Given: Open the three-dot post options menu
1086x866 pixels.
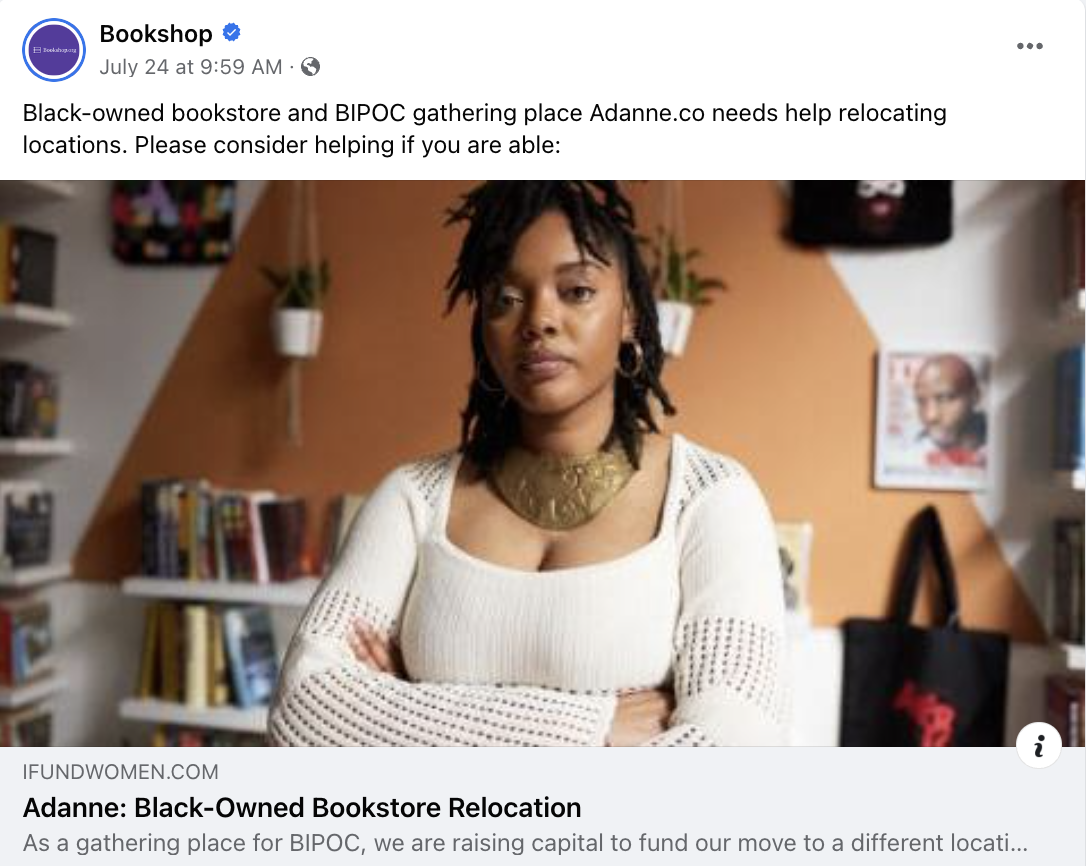Looking at the screenshot, I should [1029, 46].
